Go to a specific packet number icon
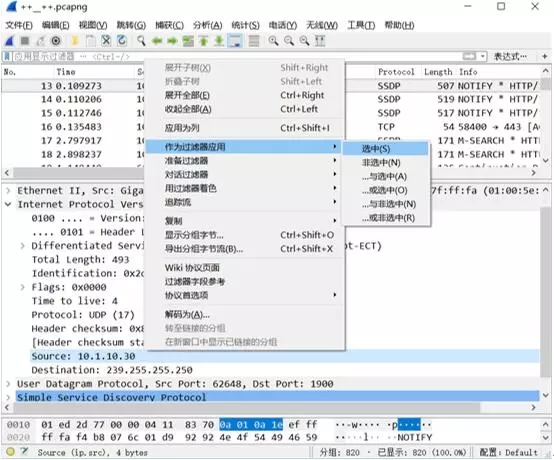The image size is (554, 460). pos(188,41)
